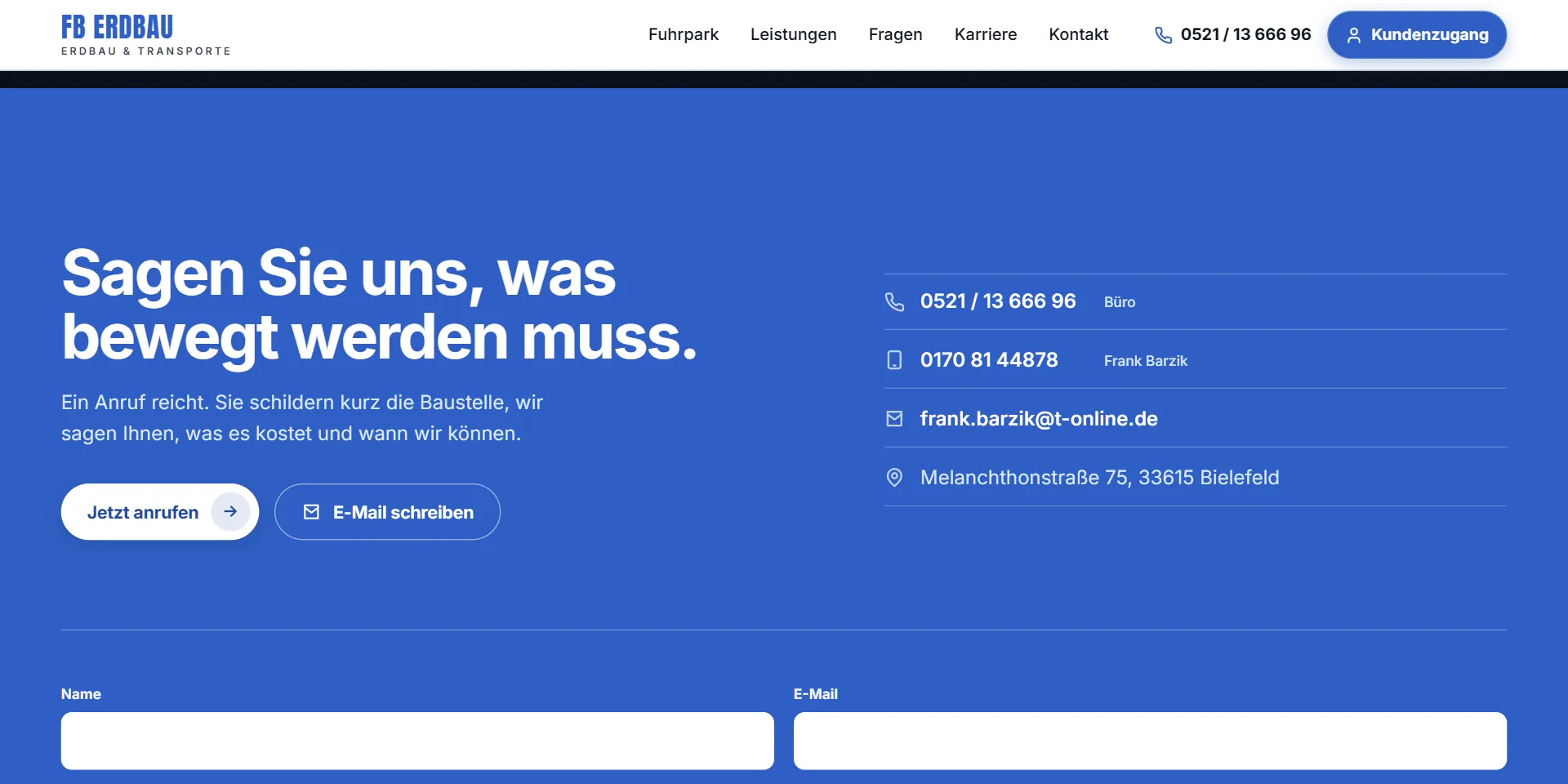Click address Melanchthonstraße 75, 33615 Bielefeld
The height and width of the screenshot is (784, 1568).
pyautogui.click(x=1099, y=478)
